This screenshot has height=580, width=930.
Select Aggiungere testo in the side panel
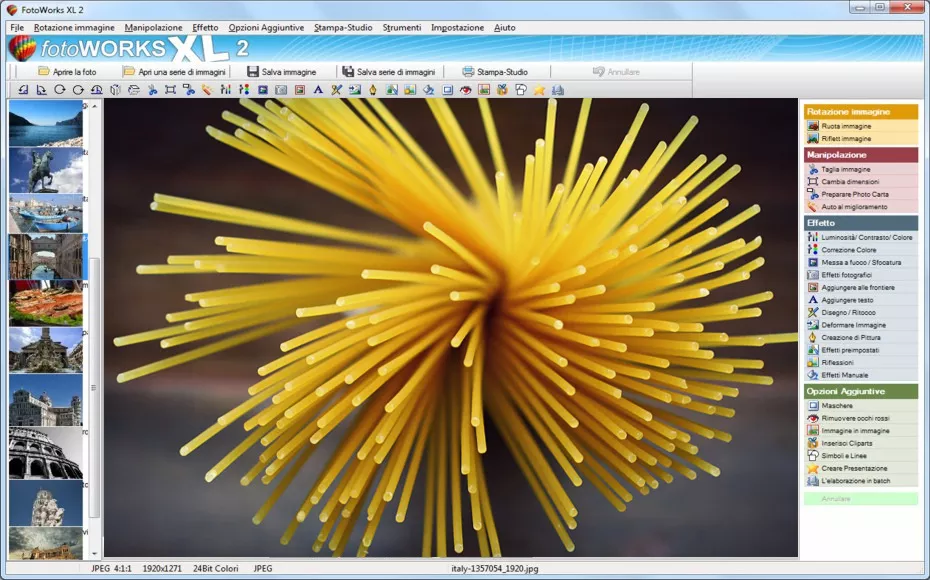pyautogui.click(x=861, y=300)
